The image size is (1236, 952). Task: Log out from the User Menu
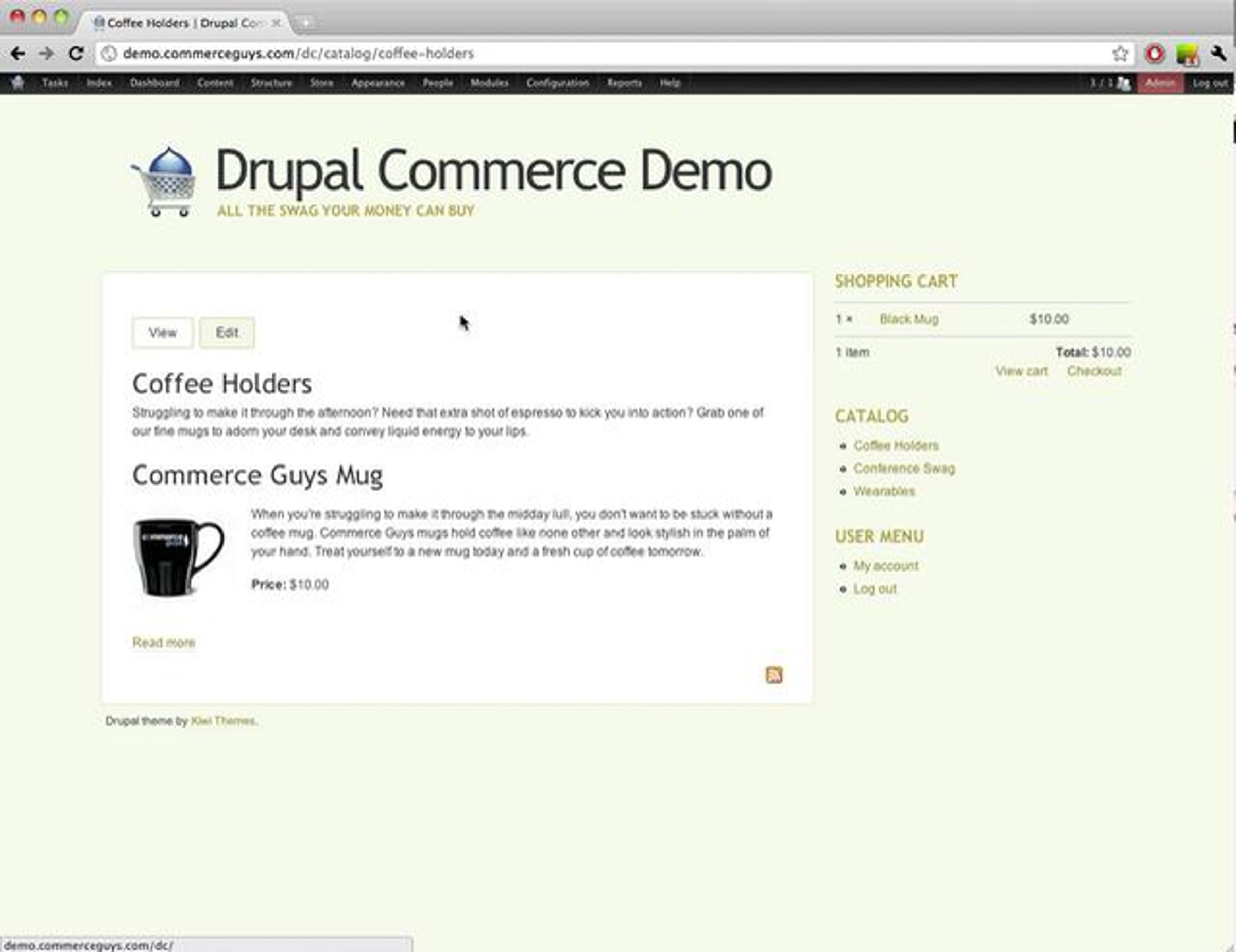click(875, 589)
